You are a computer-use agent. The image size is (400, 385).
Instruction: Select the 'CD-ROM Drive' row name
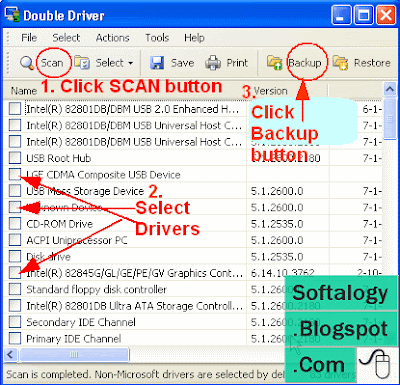tap(60, 224)
